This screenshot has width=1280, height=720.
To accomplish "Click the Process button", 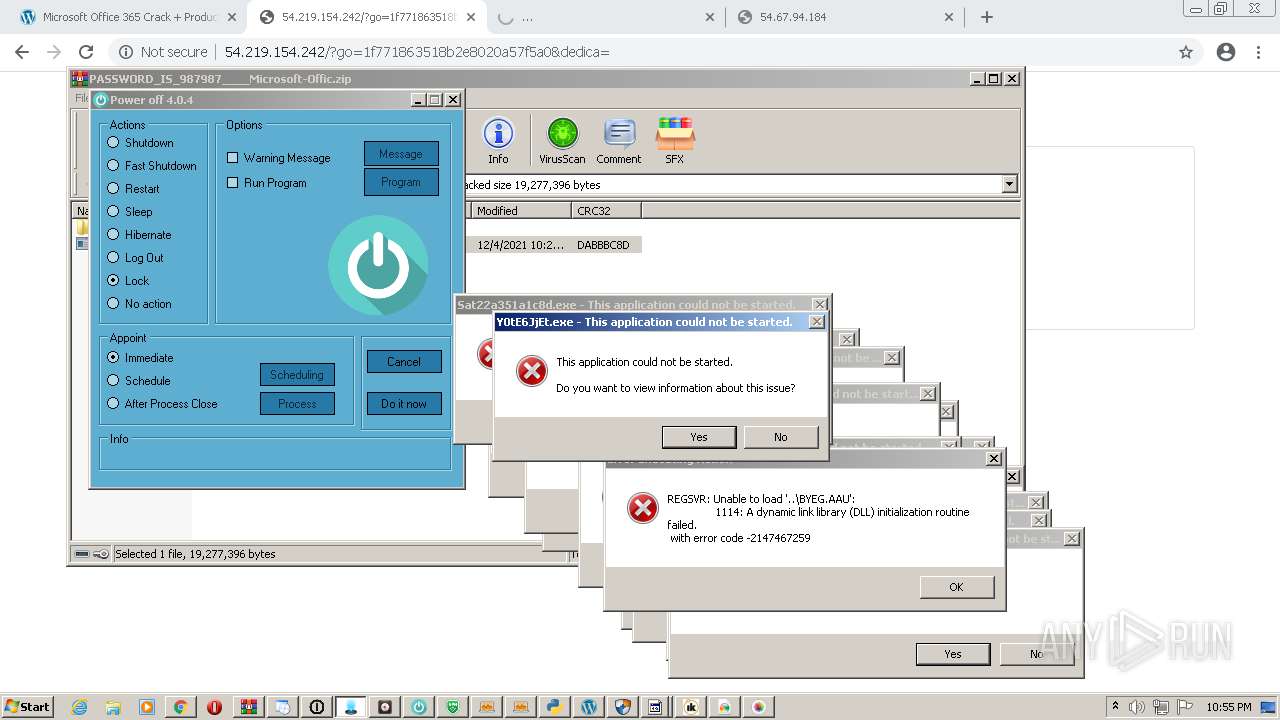I will (x=297, y=404).
